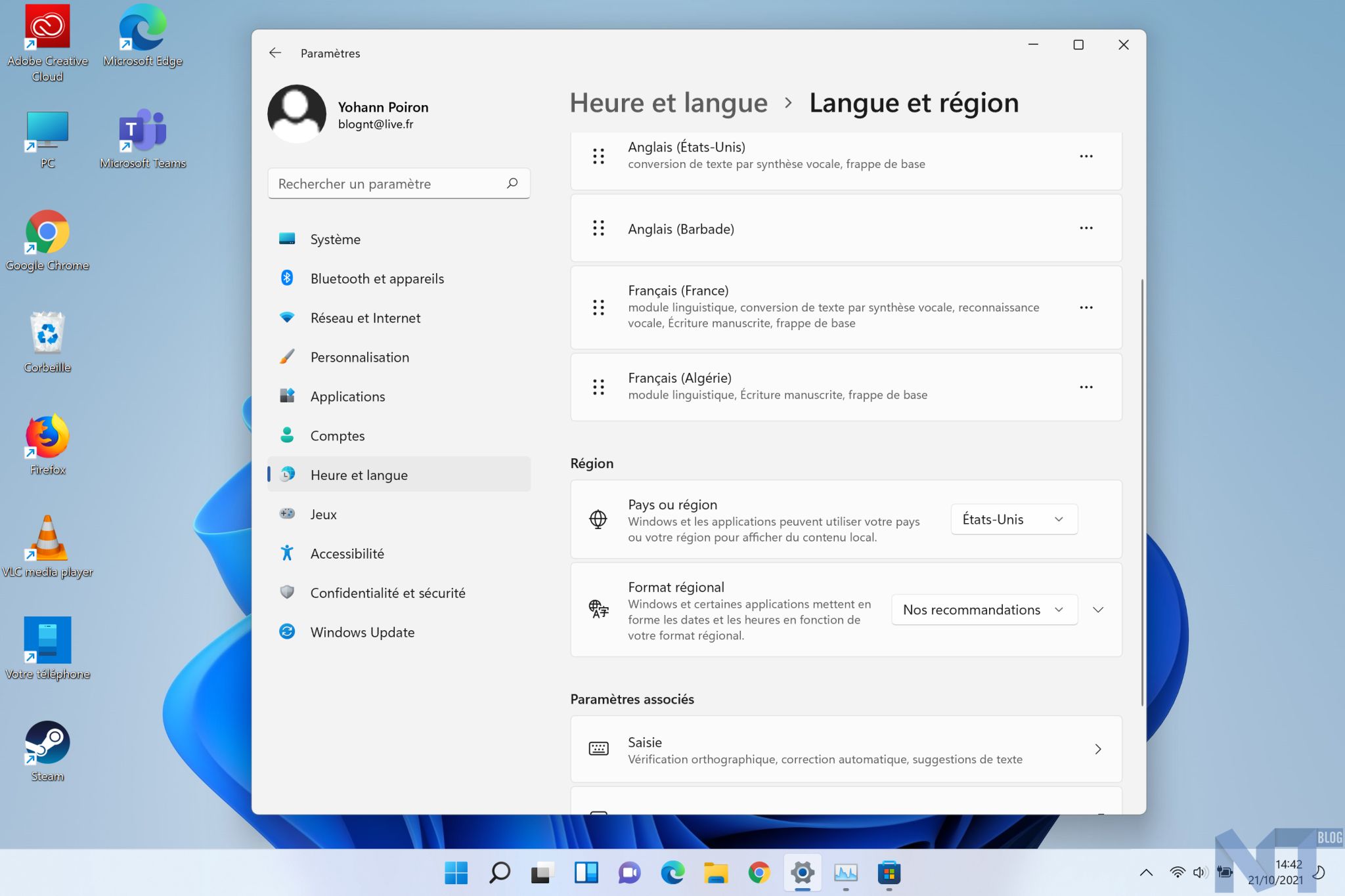Open File Explorer on the taskbar

point(715,873)
